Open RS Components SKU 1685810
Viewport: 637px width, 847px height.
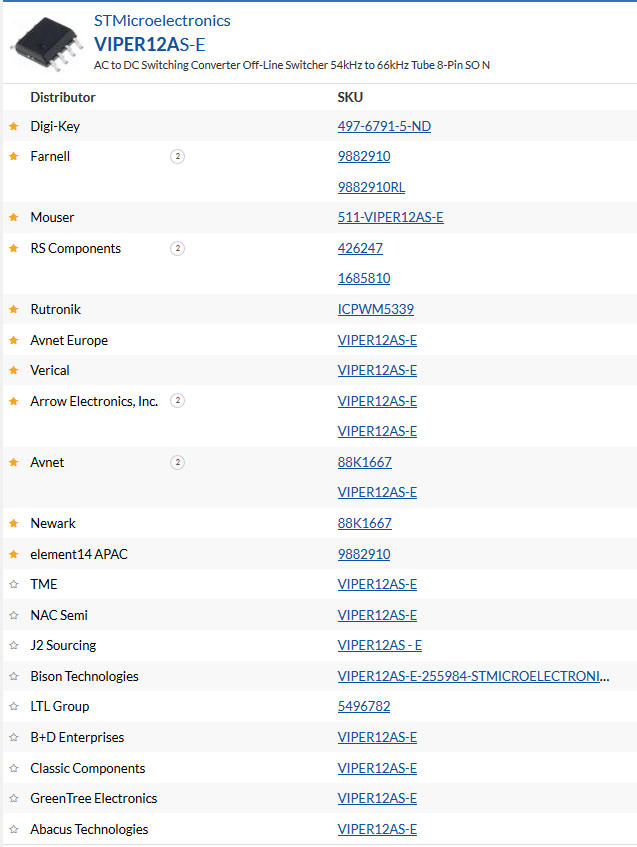[x=364, y=279]
